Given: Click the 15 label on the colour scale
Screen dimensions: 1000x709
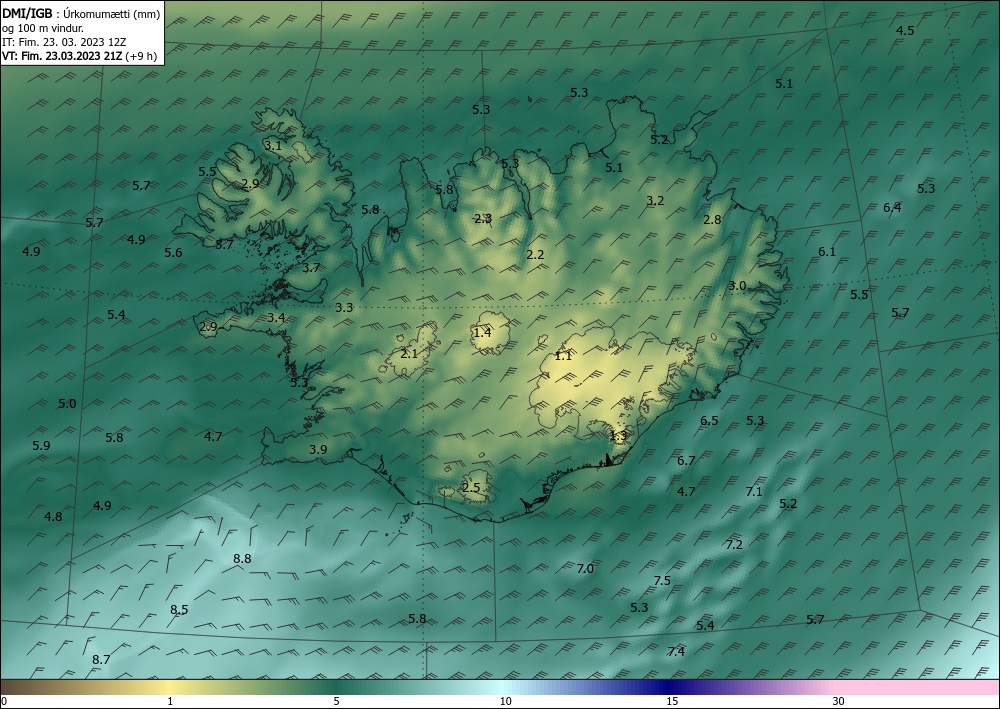Looking at the screenshot, I should [672, 701].
